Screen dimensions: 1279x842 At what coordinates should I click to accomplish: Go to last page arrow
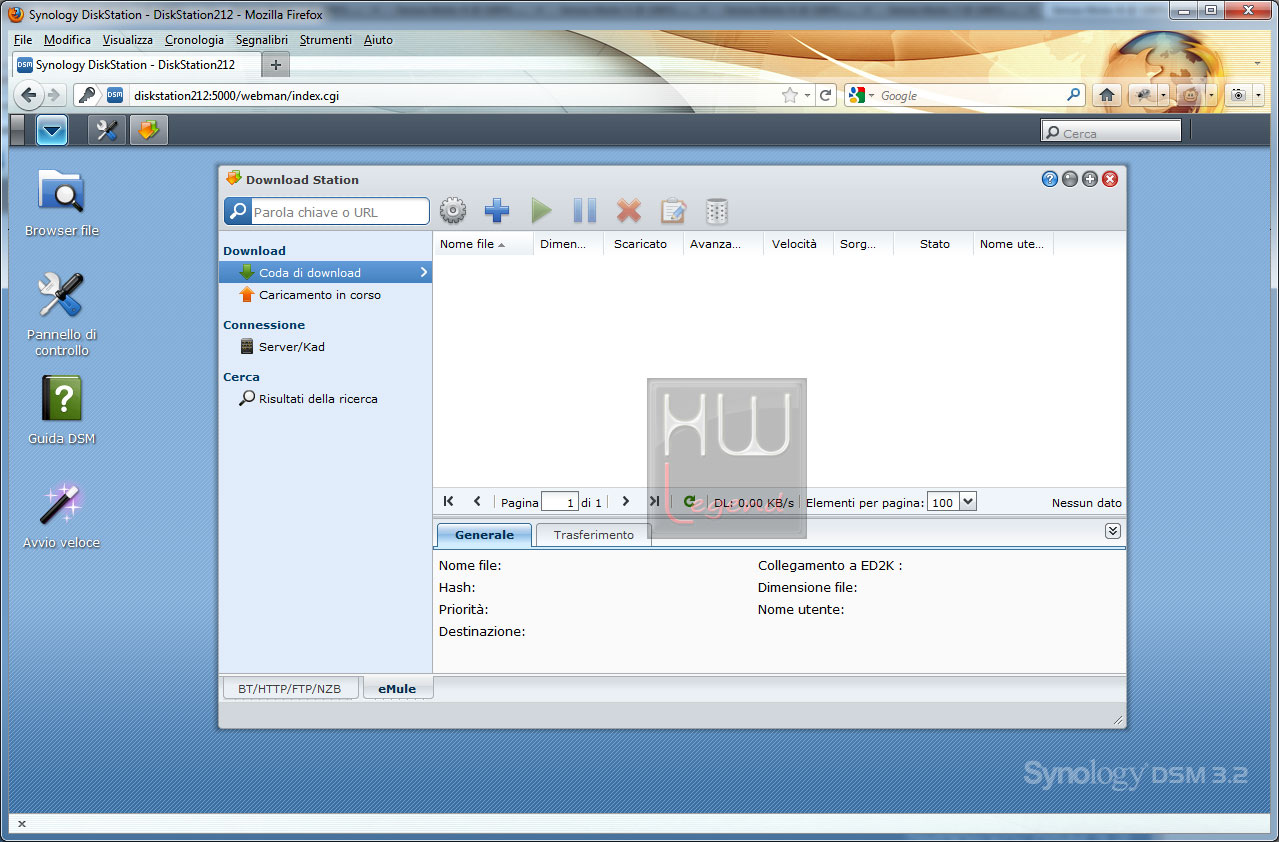pyautogui.click(x=654, y=502)
